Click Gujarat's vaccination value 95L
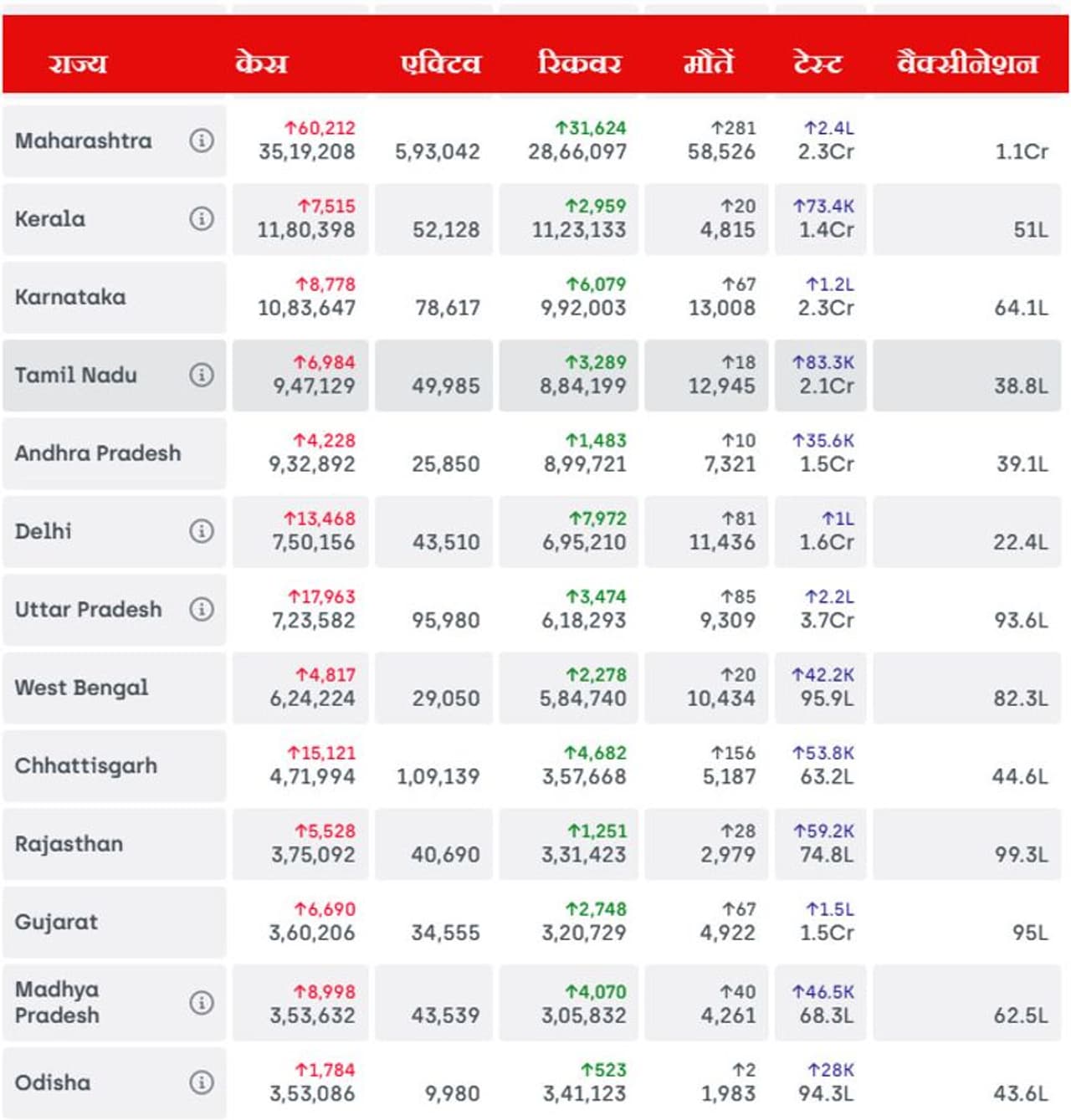 (x=1029, y=933)
